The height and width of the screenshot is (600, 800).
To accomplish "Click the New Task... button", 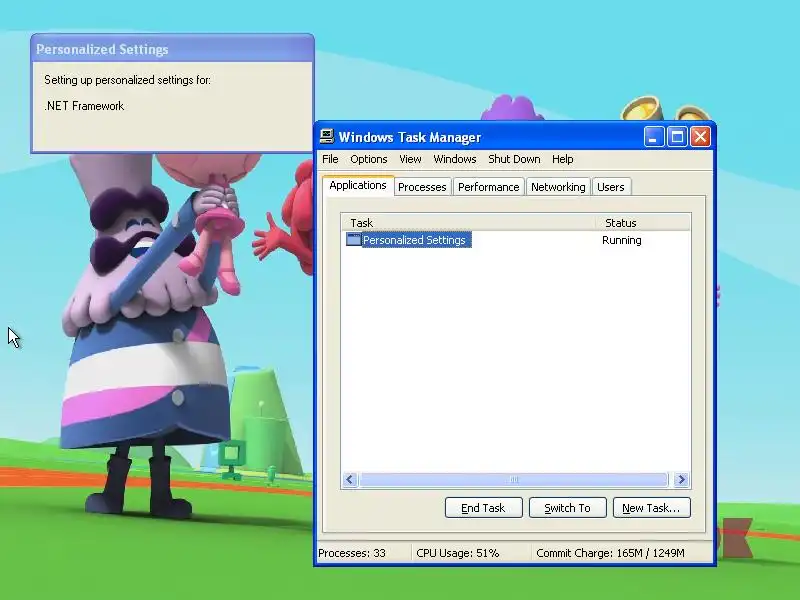I will point(651,508).
